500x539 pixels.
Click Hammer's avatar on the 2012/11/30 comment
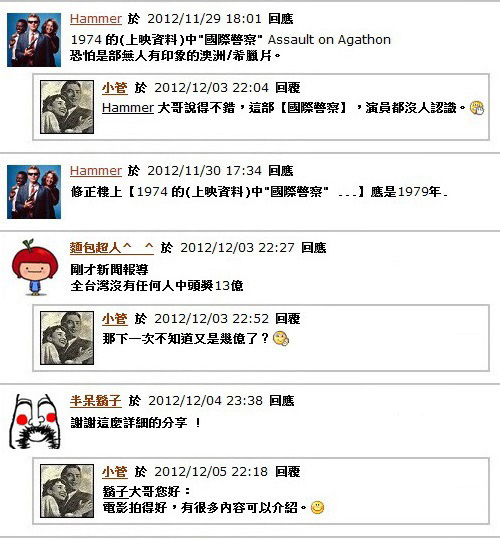click(x=34, y=192)
